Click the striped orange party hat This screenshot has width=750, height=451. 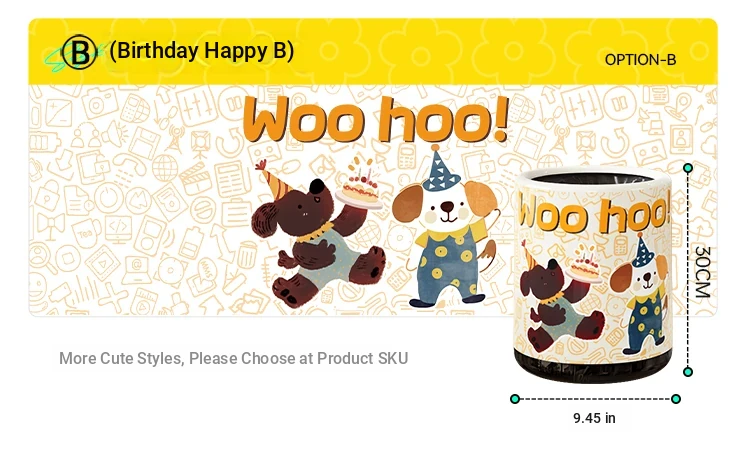[274, 179]
